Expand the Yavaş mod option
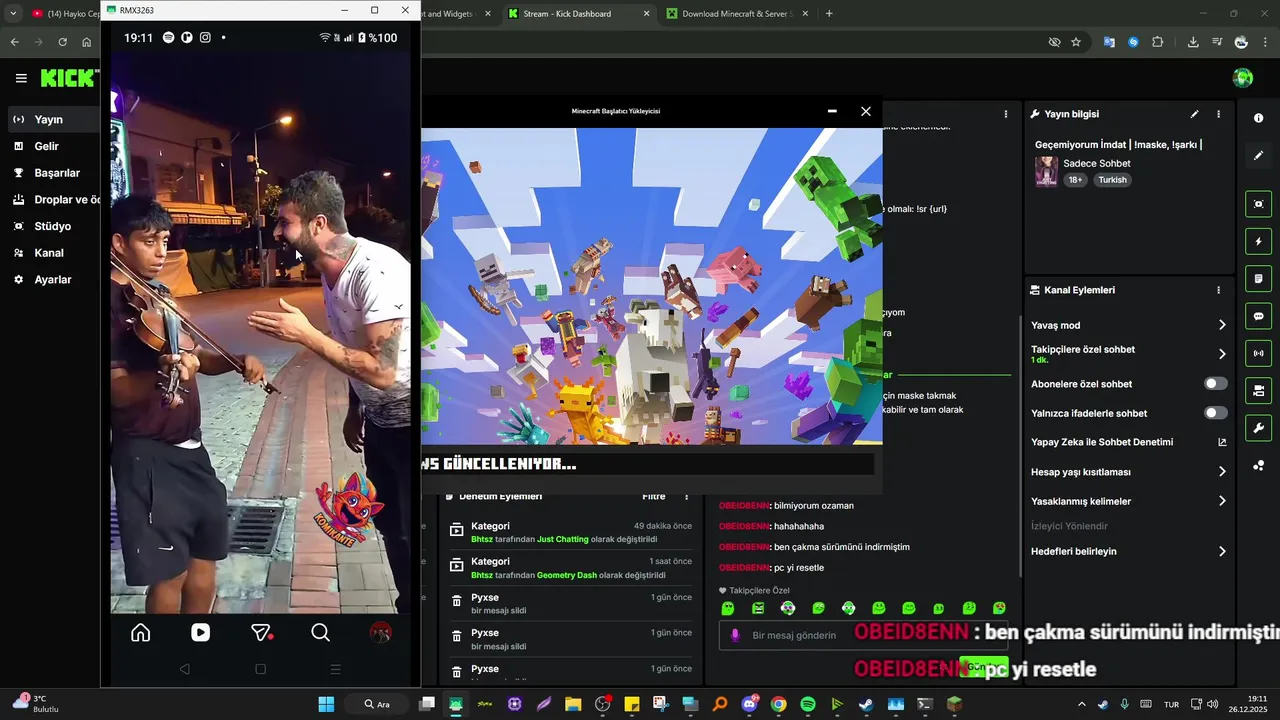Screen dimensions: 1280x720 [1128, 325]
